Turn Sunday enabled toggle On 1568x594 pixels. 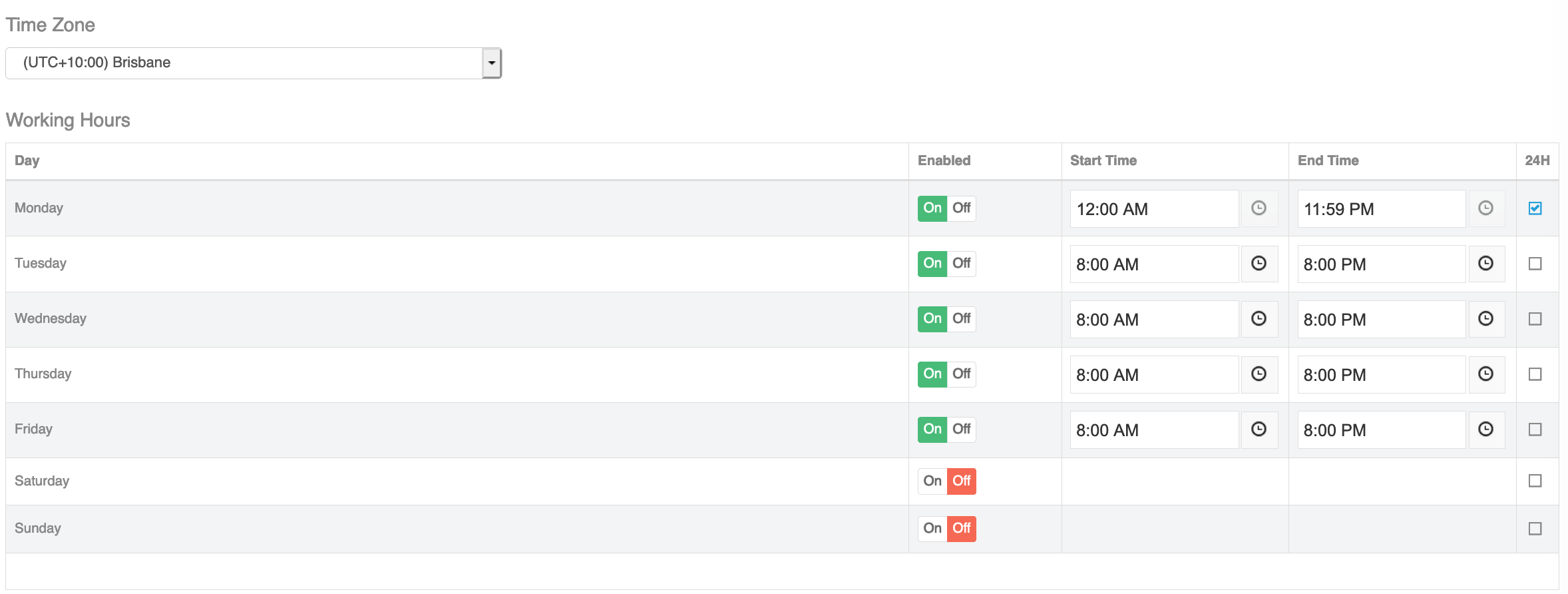point(932,529)
